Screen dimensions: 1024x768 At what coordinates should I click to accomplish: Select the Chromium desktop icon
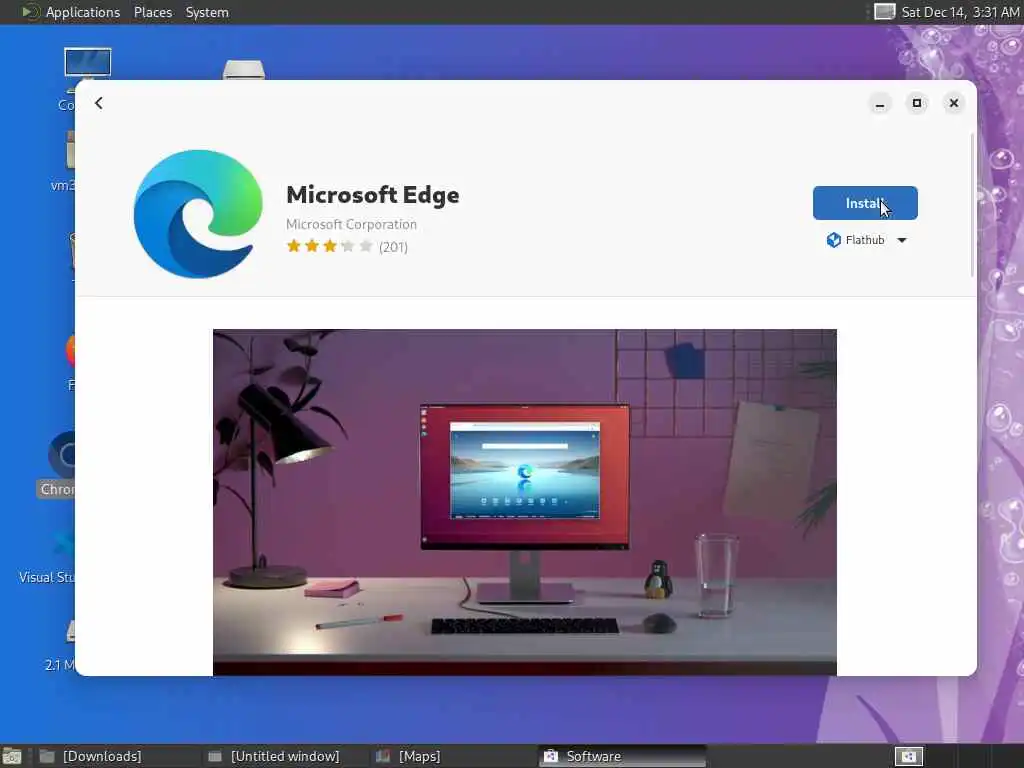pyautogui.click(x=57, y=464)
